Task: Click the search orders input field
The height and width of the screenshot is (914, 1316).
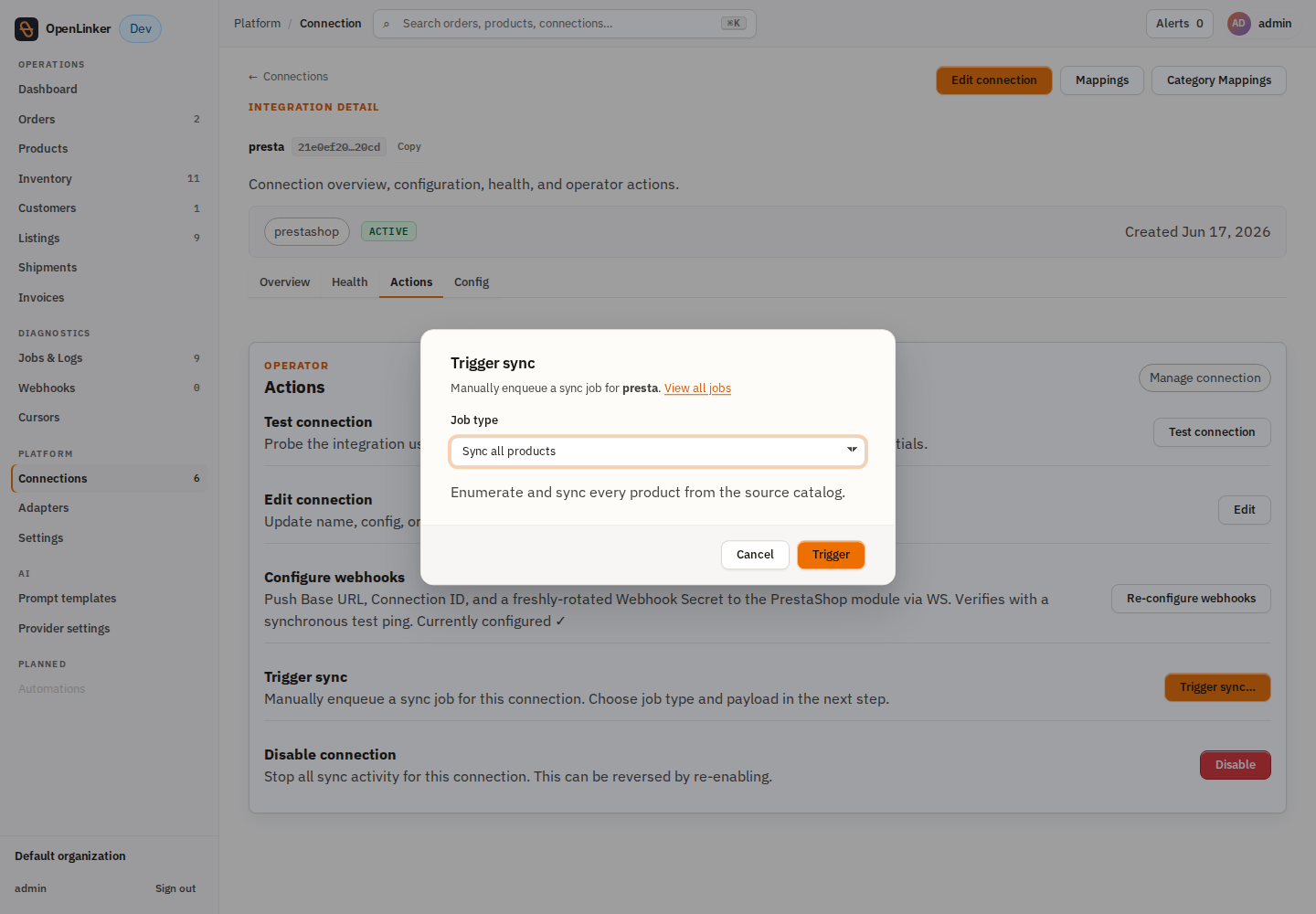Action: coord(565,24)
